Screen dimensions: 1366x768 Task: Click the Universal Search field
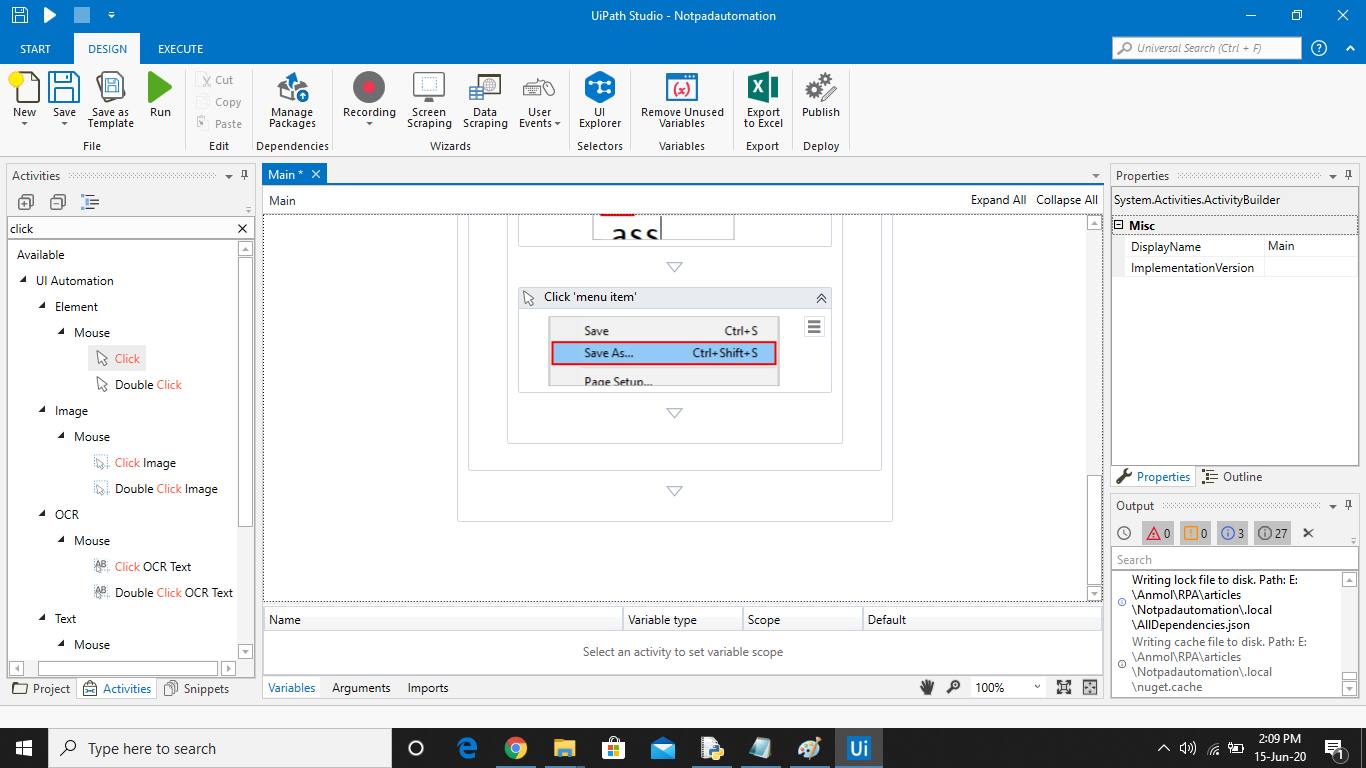(1206, 48)
